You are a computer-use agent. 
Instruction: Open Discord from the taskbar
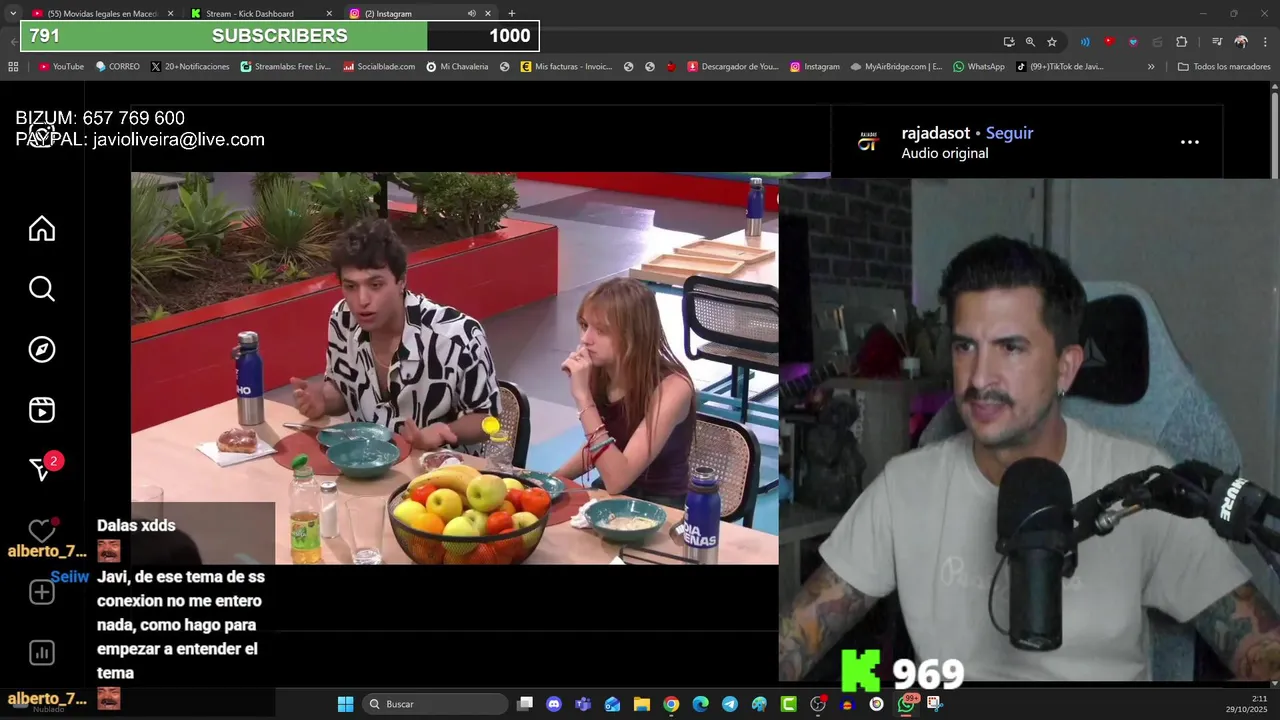point(554,704)
